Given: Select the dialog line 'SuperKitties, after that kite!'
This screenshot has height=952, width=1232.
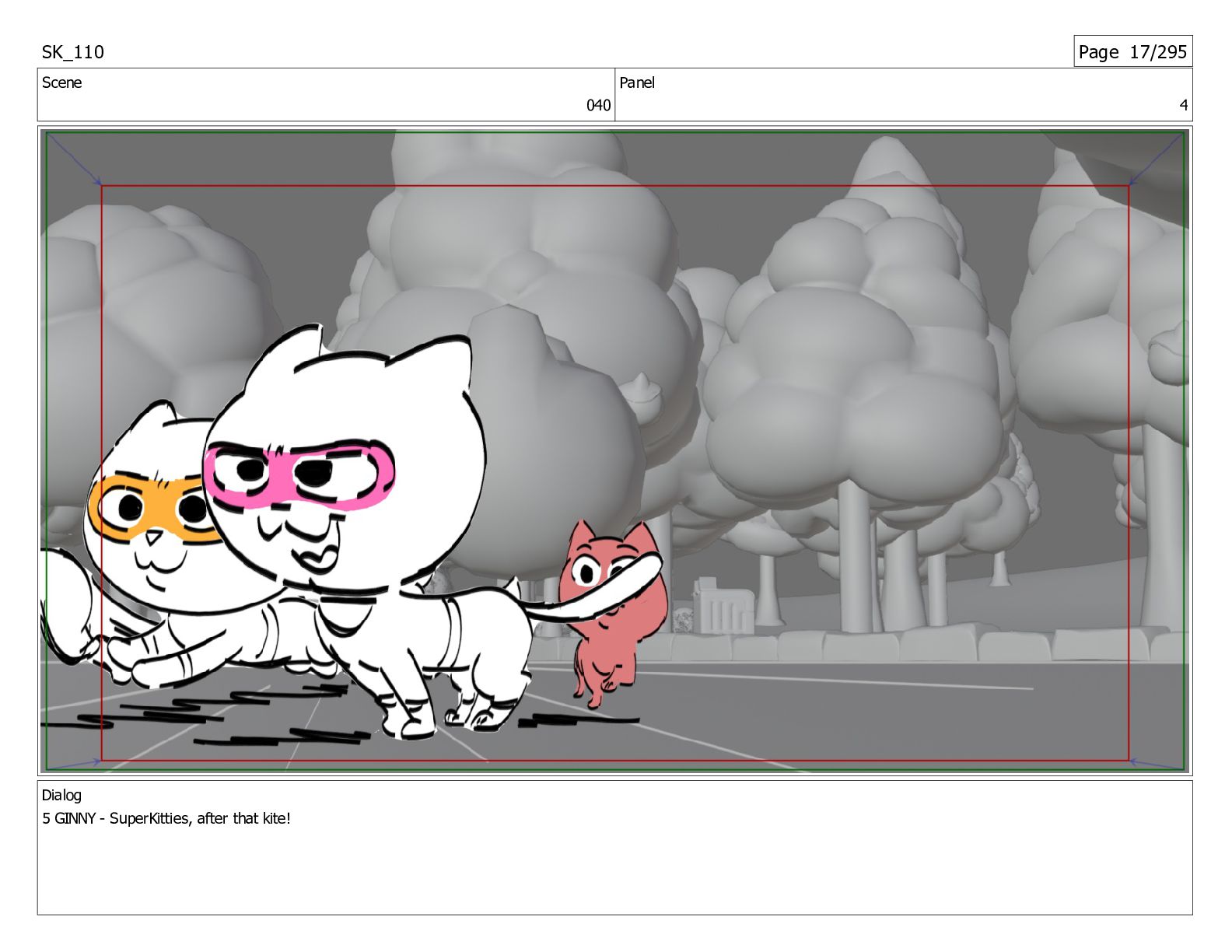Looking at the screenshot, I should click(200, 818).
